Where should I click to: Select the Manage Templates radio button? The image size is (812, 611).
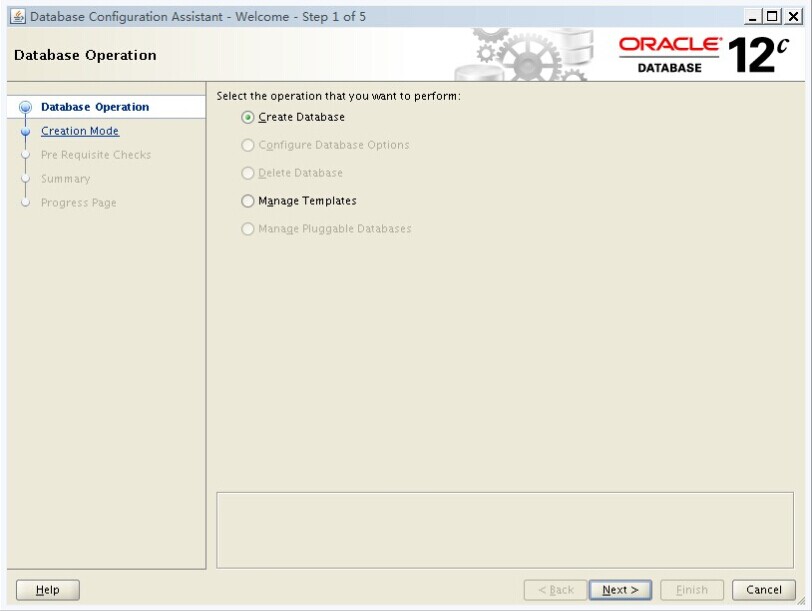pyautogui.click(x=248, y=201)
